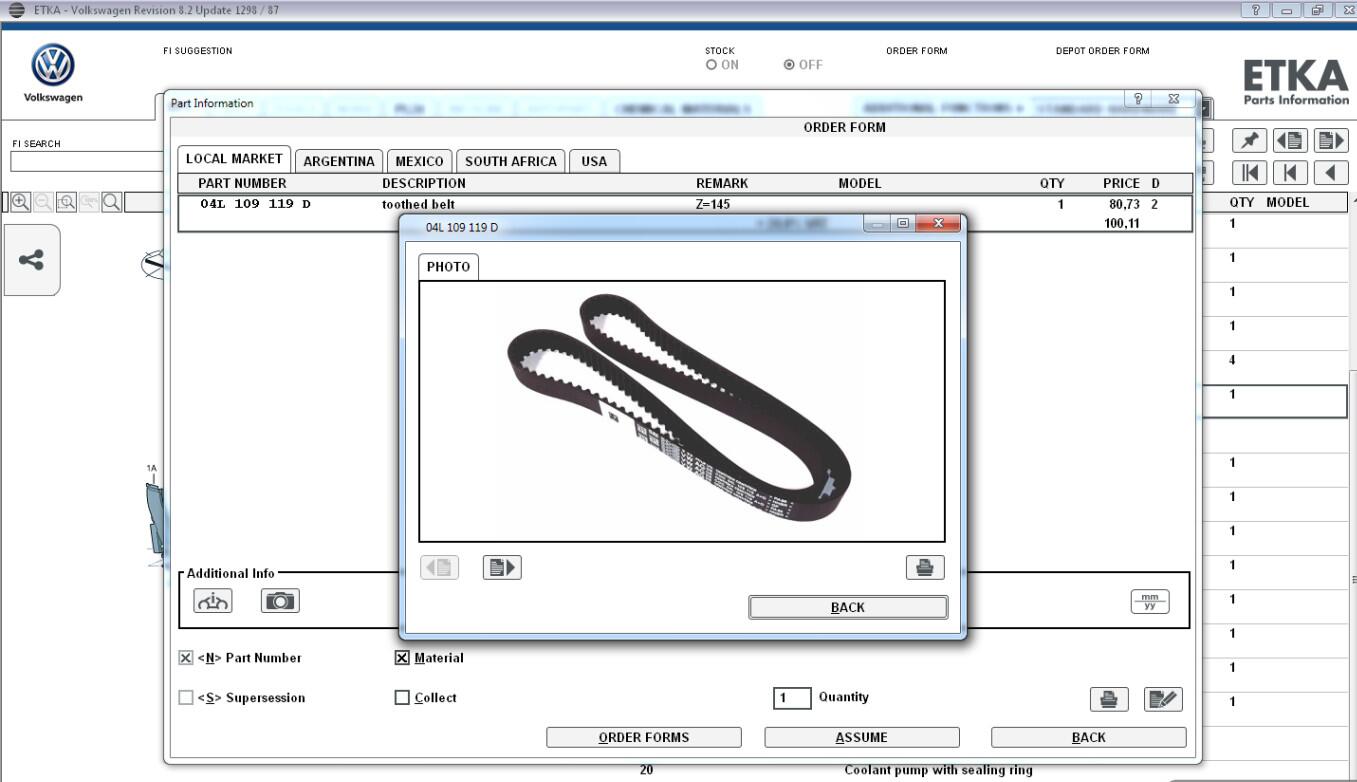Screen dimensions: 1357x782
Task: Switch to the ARGENTINA market tab
Action: [x=339, y=161]
